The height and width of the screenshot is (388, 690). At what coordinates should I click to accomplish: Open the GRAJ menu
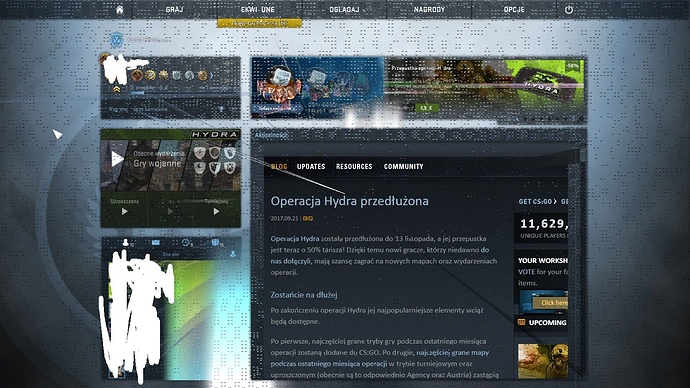click(174, 9)
